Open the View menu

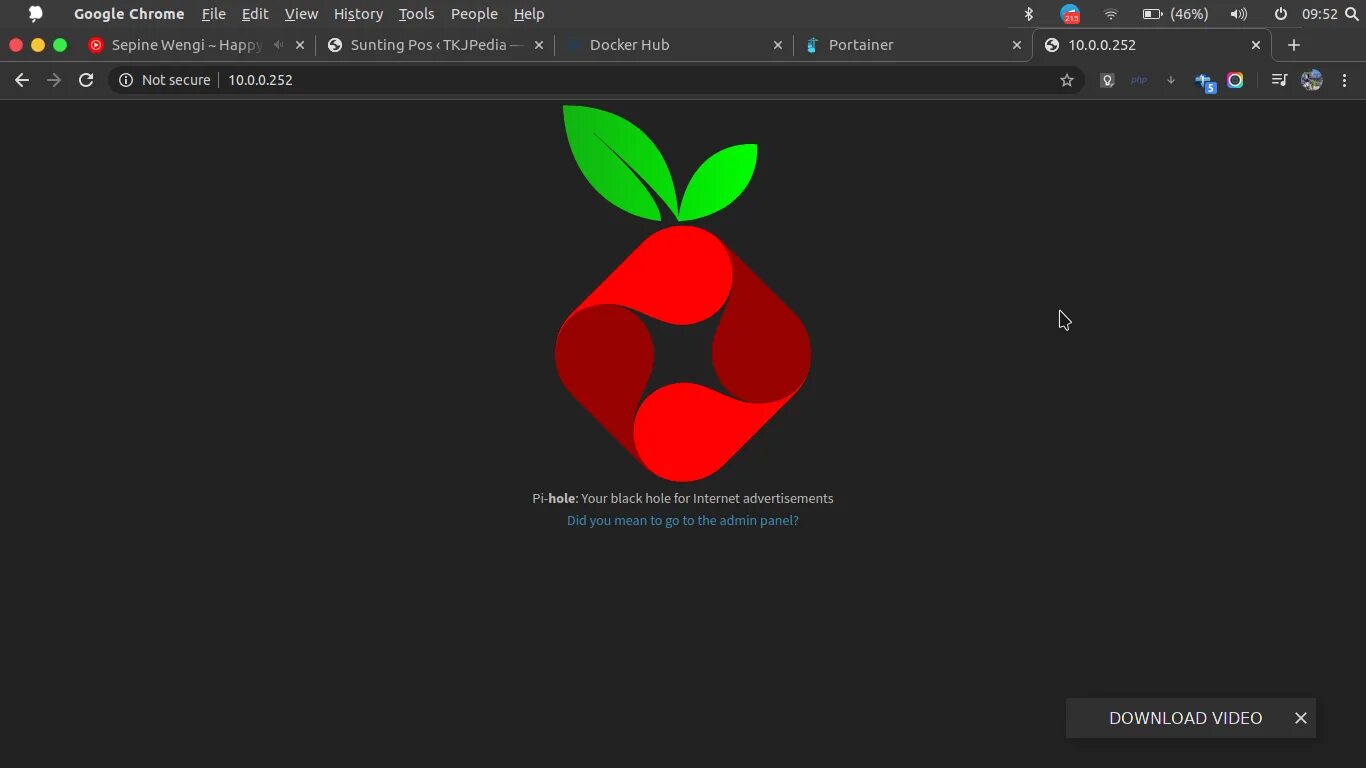click(x=301, y=14)
